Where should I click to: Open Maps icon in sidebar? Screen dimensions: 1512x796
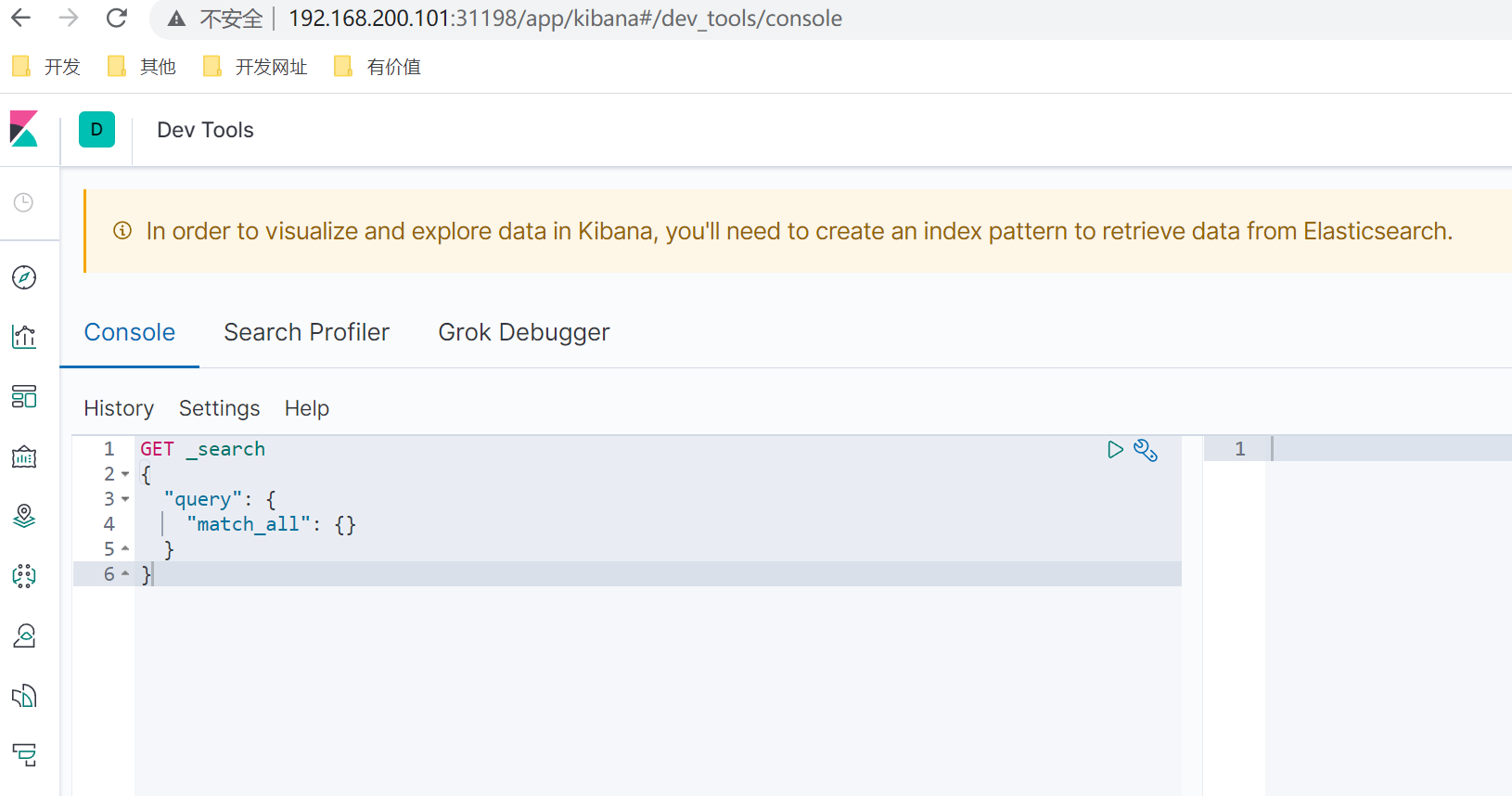point(24,516)
